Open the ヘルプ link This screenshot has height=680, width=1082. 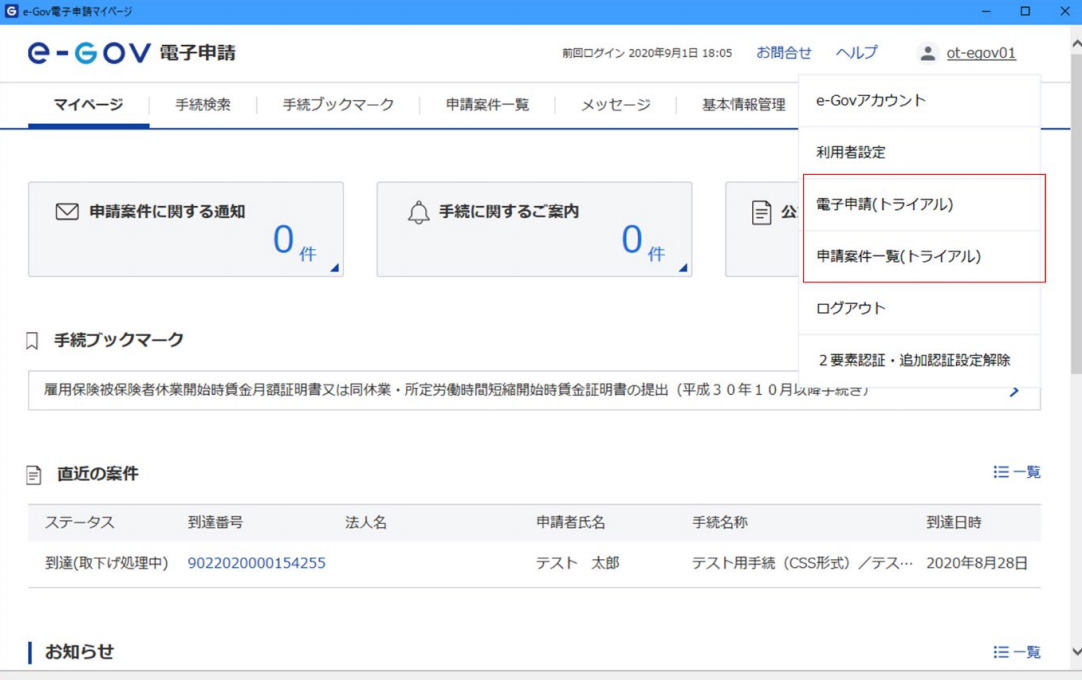point(856,52)
